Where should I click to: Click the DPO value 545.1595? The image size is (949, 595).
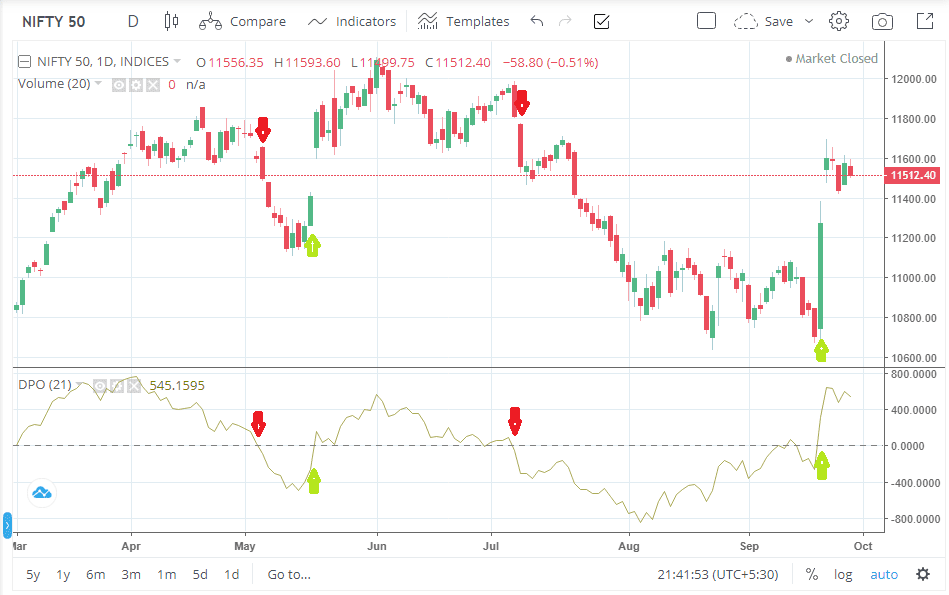pos(177,386)
